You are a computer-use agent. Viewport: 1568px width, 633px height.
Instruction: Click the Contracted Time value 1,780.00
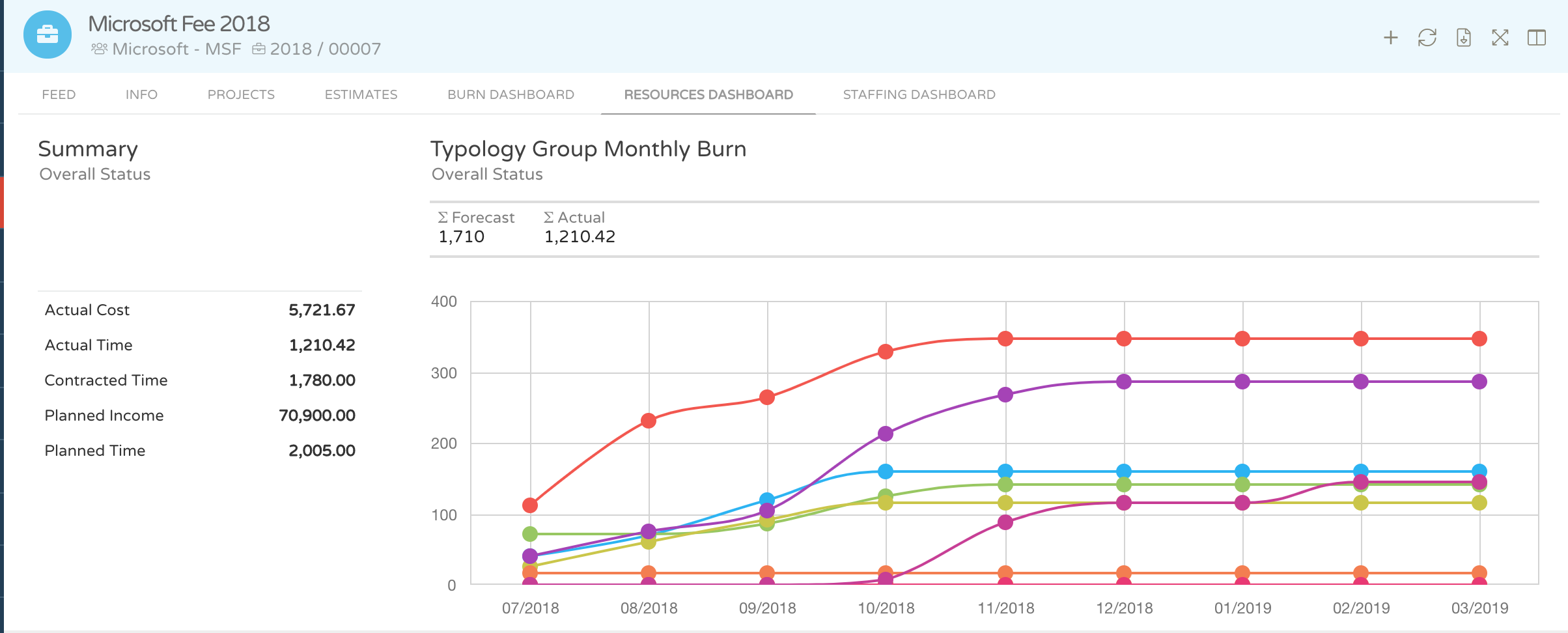(322, 380)
